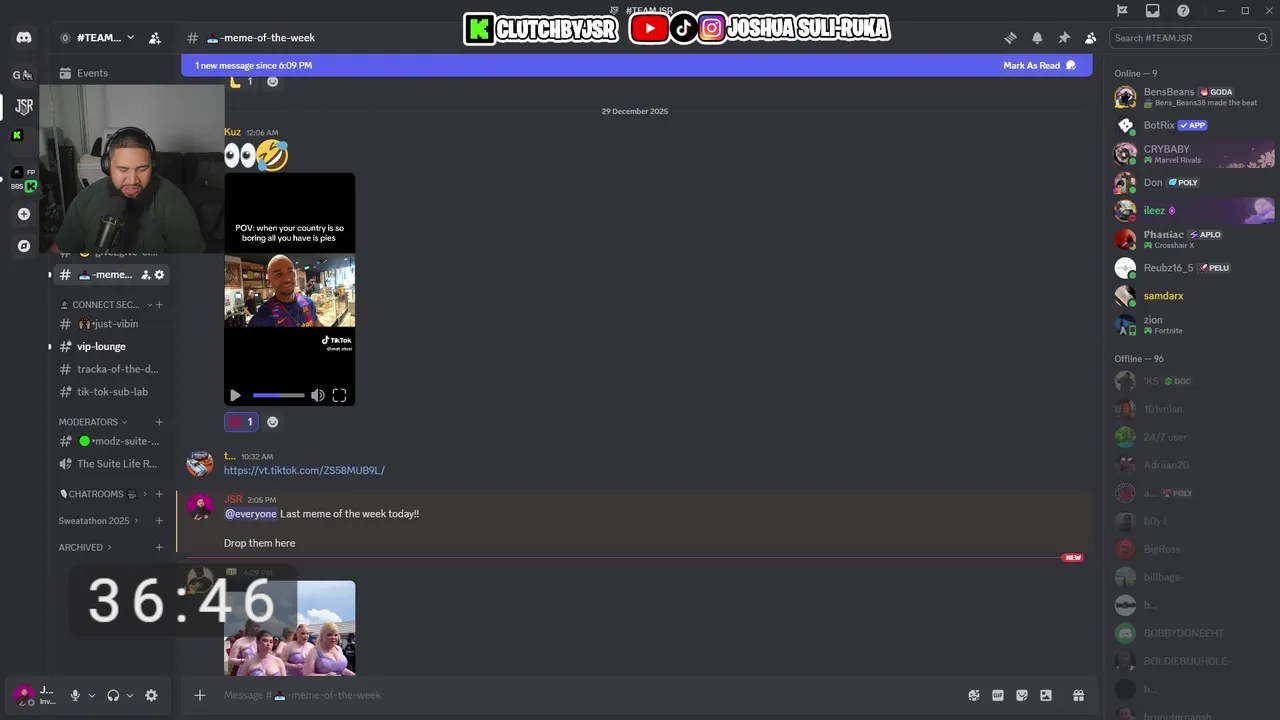Image resolution: width=1280 pixels, height=720 pixels.
Task: Open the JSR server icon
Action: (x=24, y=106)
